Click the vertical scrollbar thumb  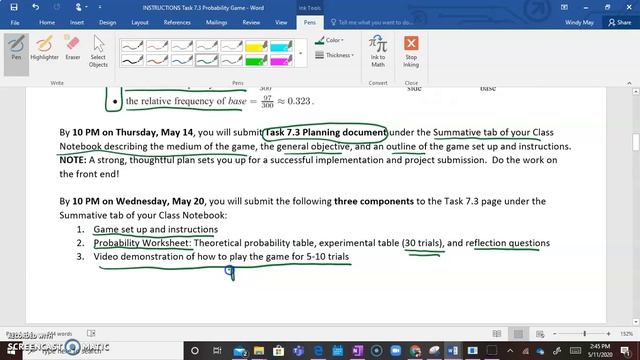click(x=636, y=142)
